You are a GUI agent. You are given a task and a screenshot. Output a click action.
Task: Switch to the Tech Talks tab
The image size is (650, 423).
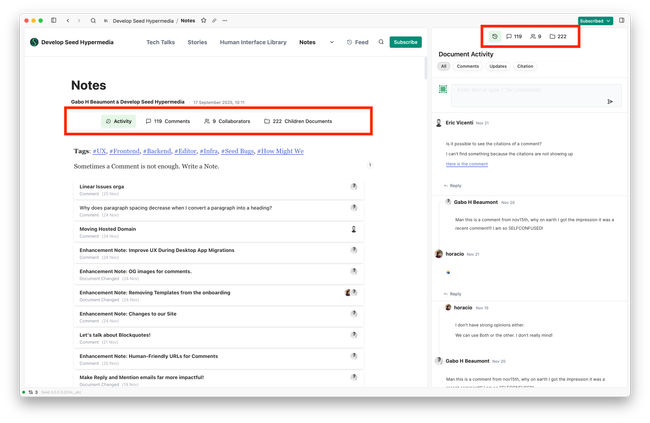click(161, 42)
